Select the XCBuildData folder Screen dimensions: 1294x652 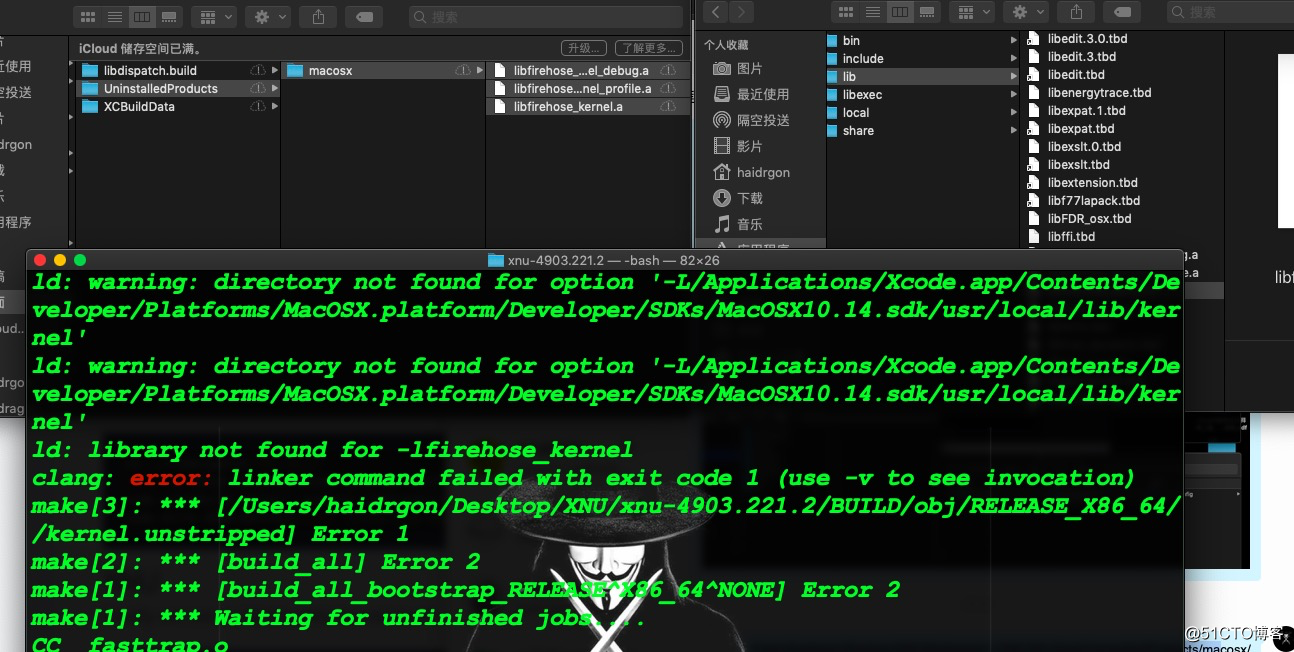[139, 106]
